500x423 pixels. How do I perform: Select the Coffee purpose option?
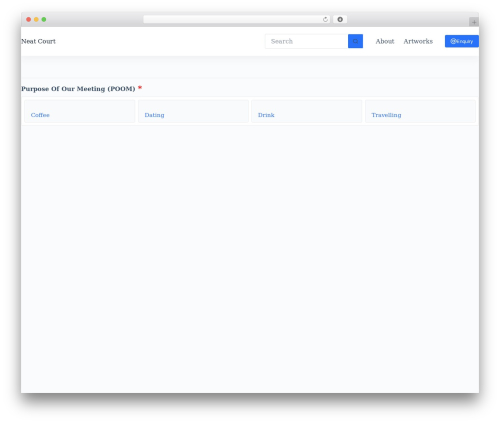(80, 111)
